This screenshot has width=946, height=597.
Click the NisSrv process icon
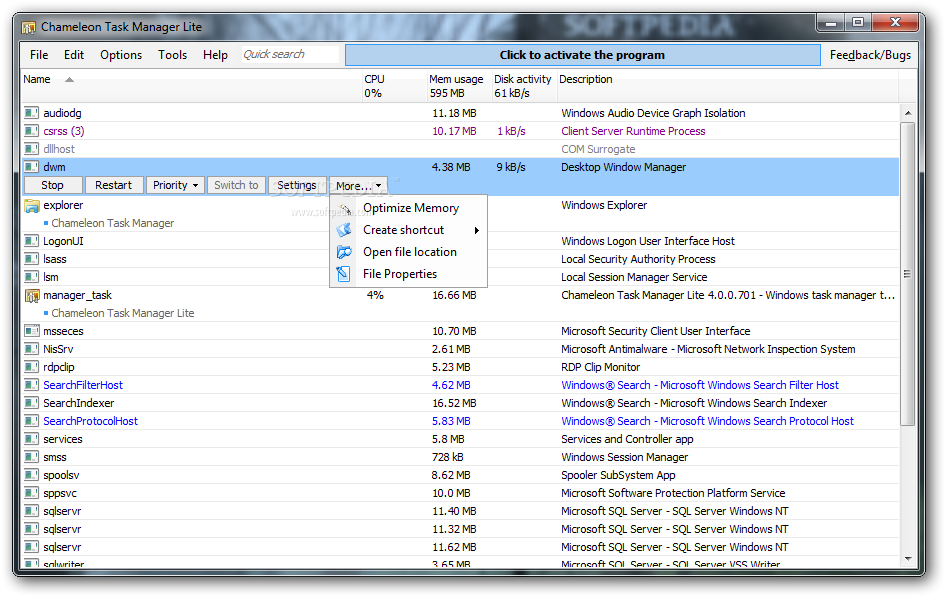(x=31, y=349)
